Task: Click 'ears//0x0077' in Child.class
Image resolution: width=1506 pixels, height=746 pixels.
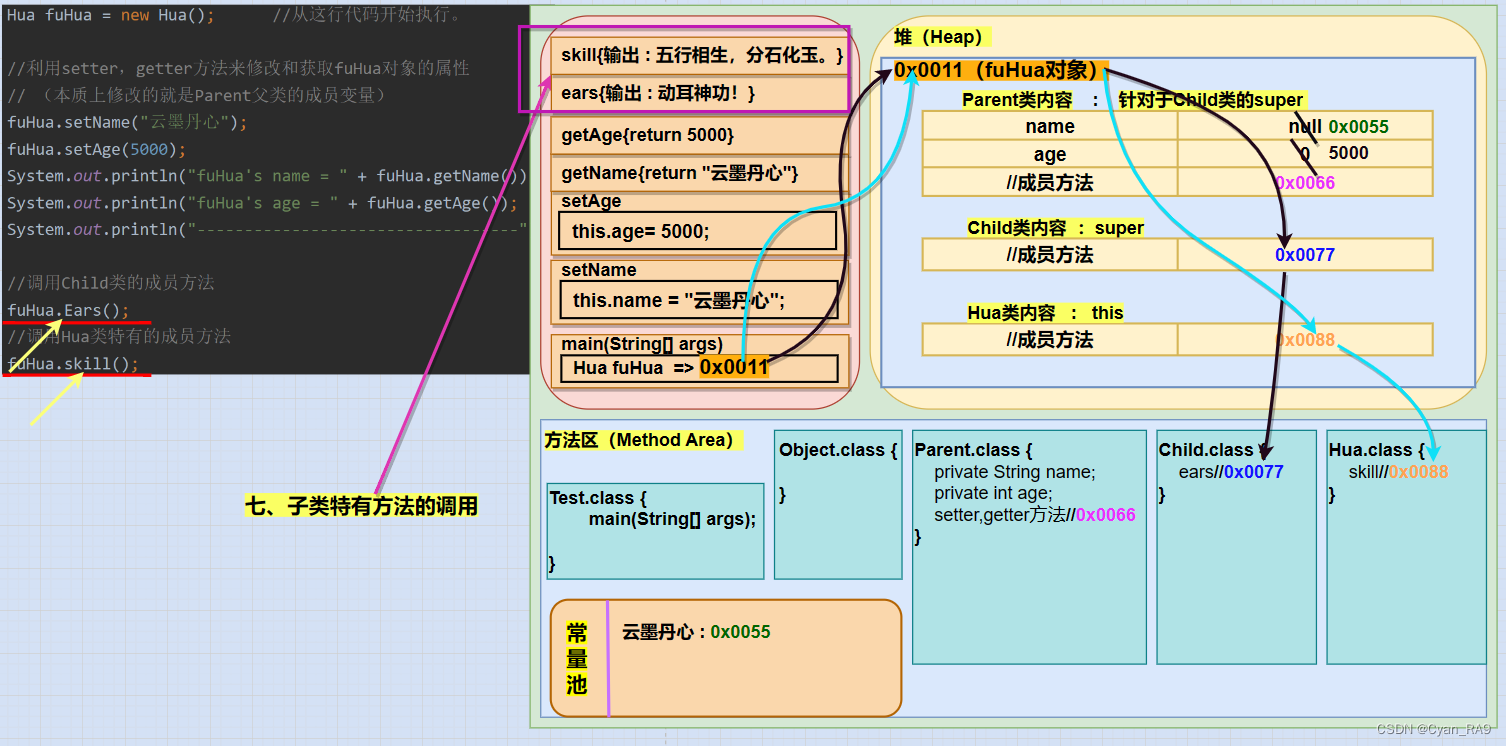Action: pos(1231,472)
